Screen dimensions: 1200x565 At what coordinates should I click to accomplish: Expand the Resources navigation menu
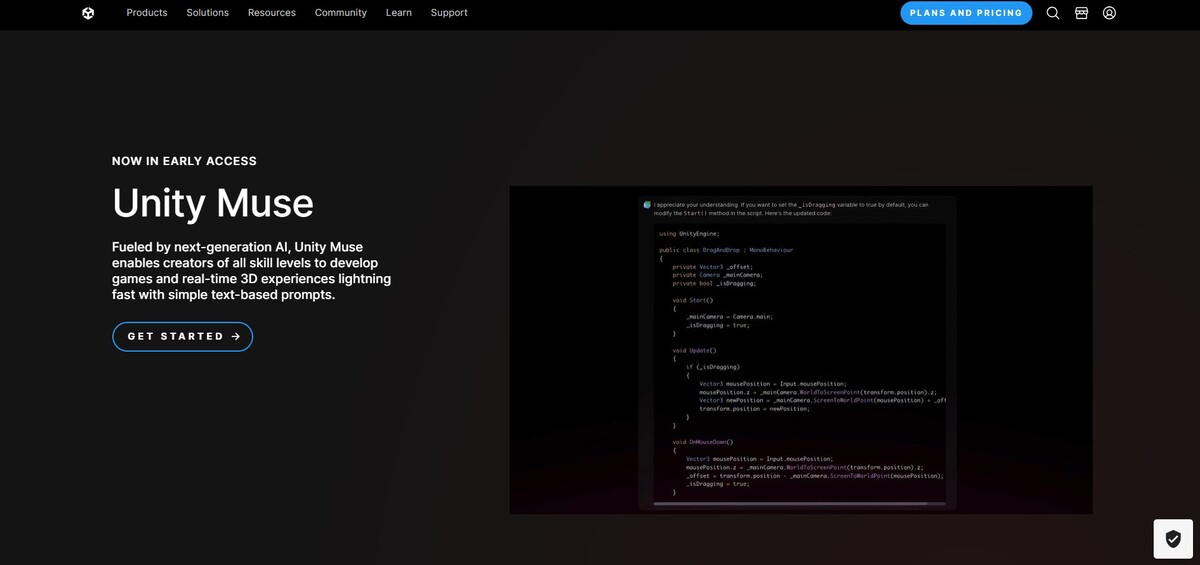[x=272, y=13]
